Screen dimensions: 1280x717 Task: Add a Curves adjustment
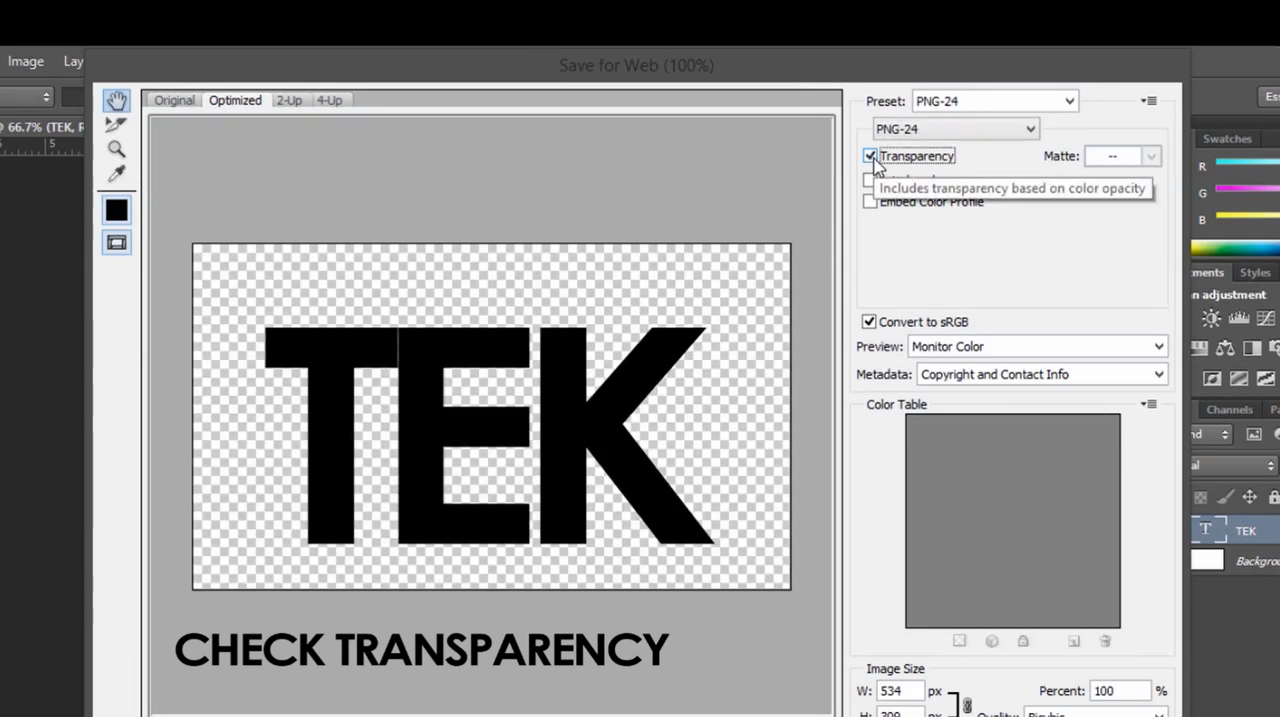[1265, 319]
